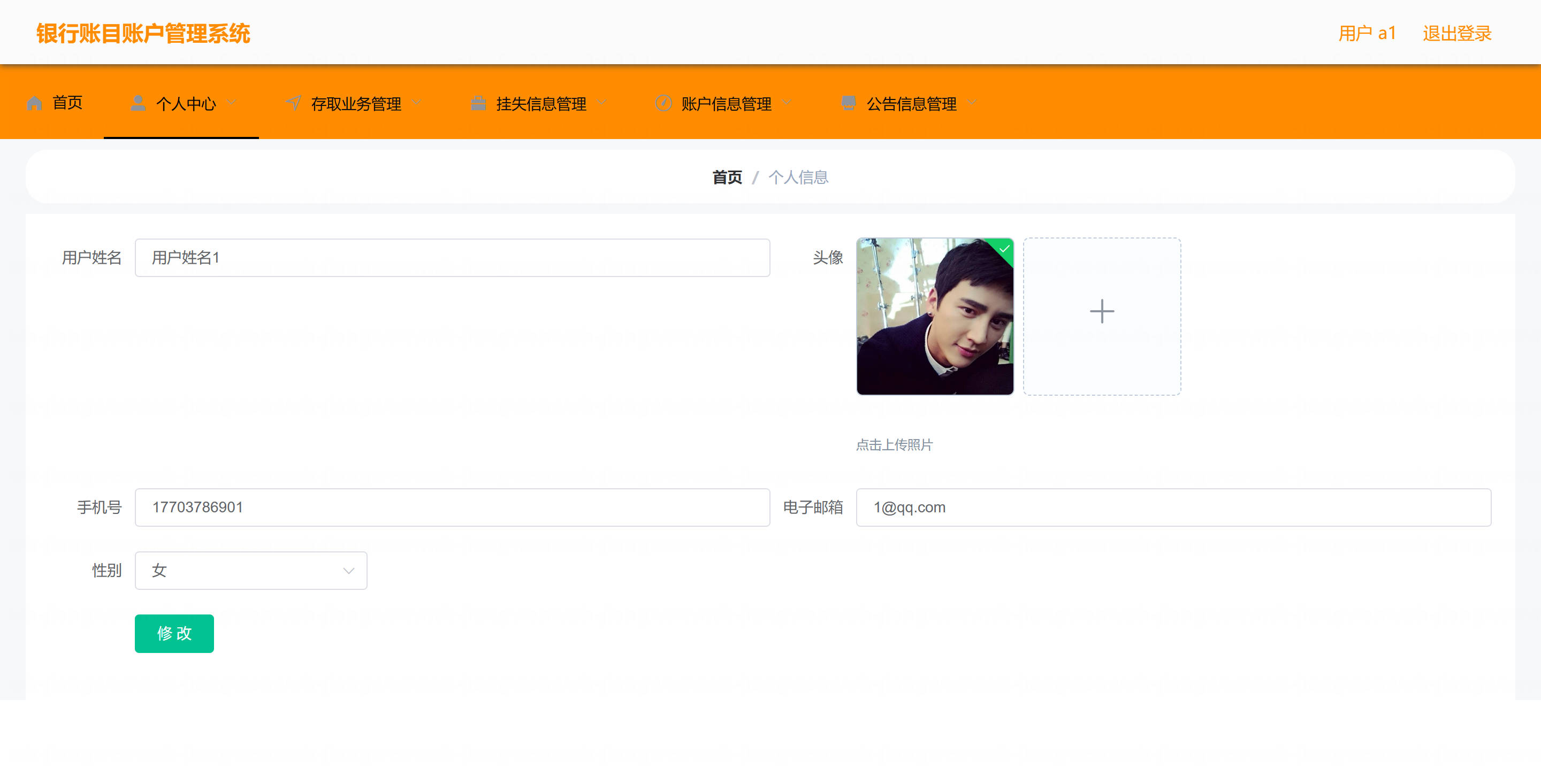The height and width of the screenshot is (784, 1541).
Task: Click the 手机号 field label
Action: coord(100,507)
